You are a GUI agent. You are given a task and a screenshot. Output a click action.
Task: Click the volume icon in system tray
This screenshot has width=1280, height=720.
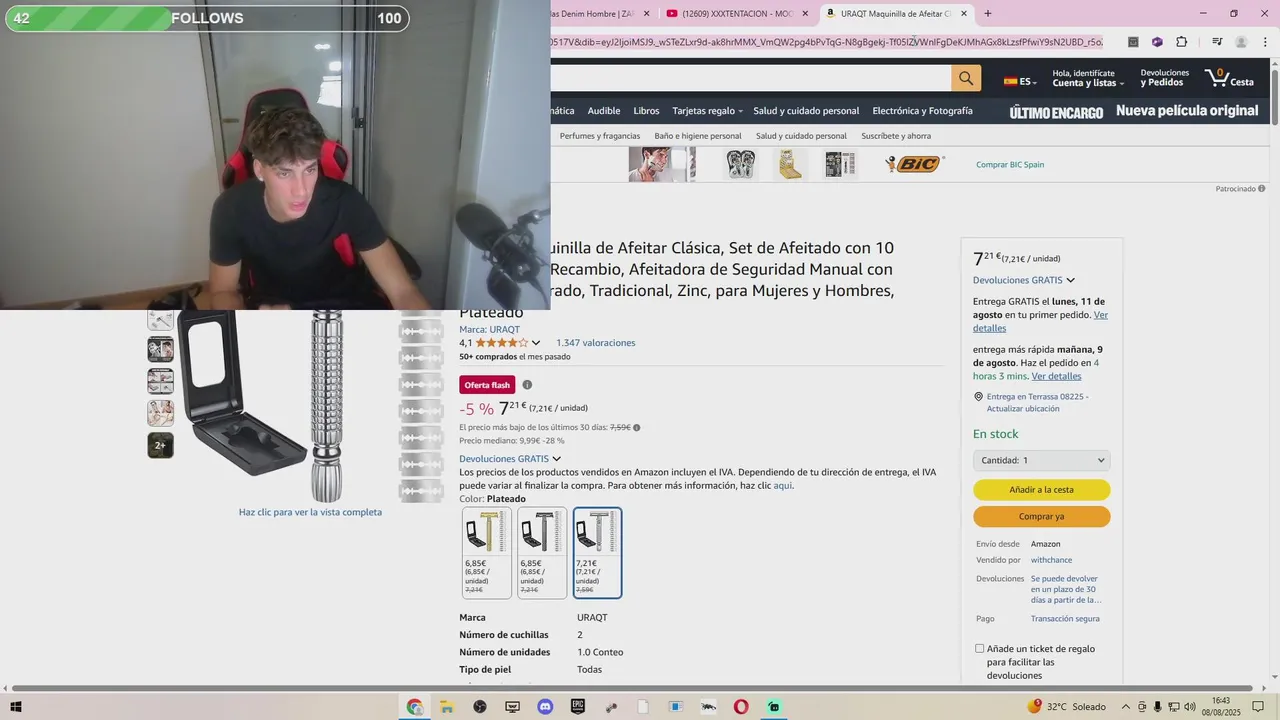[x=1190, y=707]
